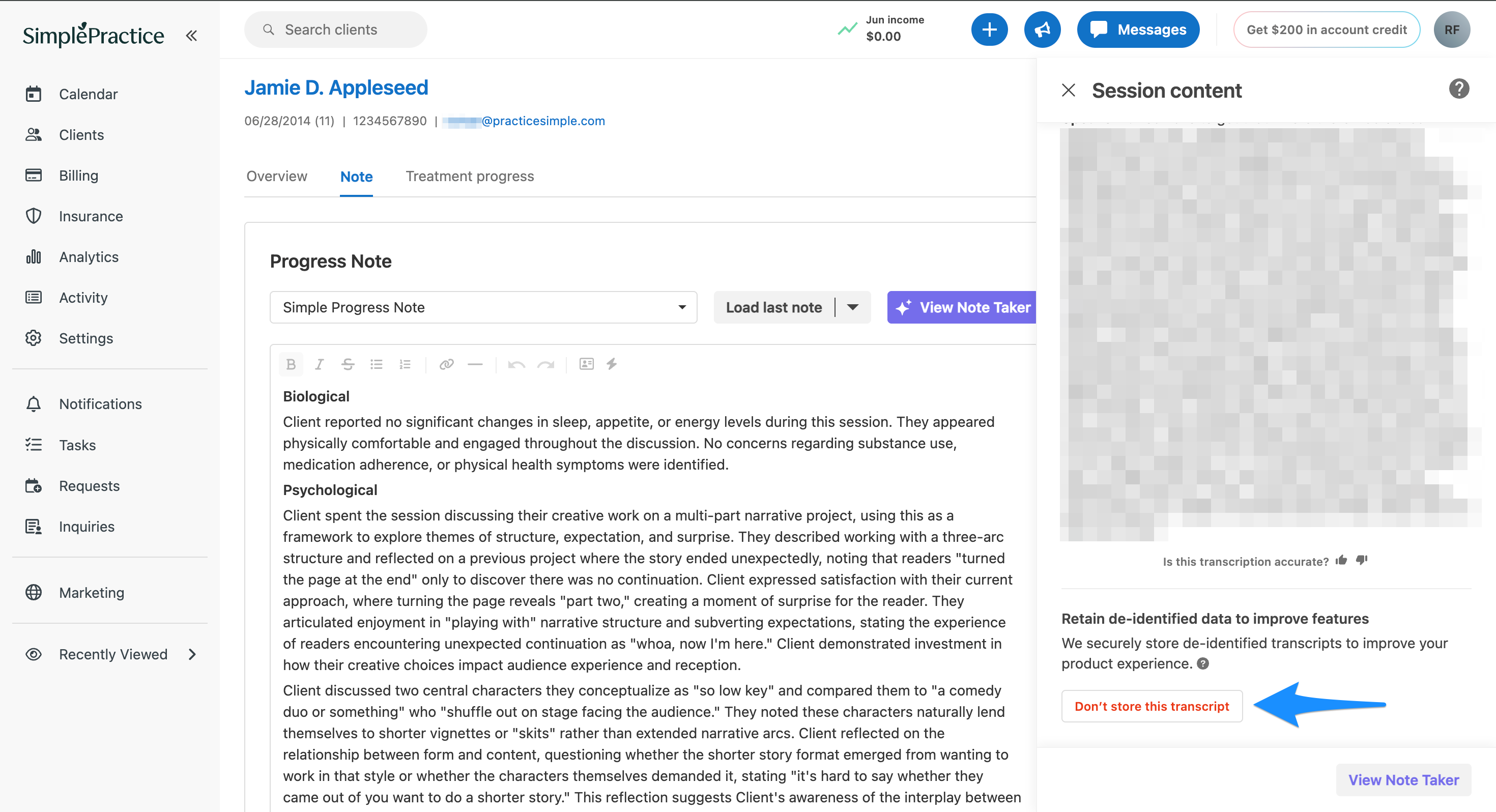Image resolution: width=1496 pixels, height=812 pixels.
Task: Open Jamie D. Appleseed's client profile
Action: click(336, 88)
